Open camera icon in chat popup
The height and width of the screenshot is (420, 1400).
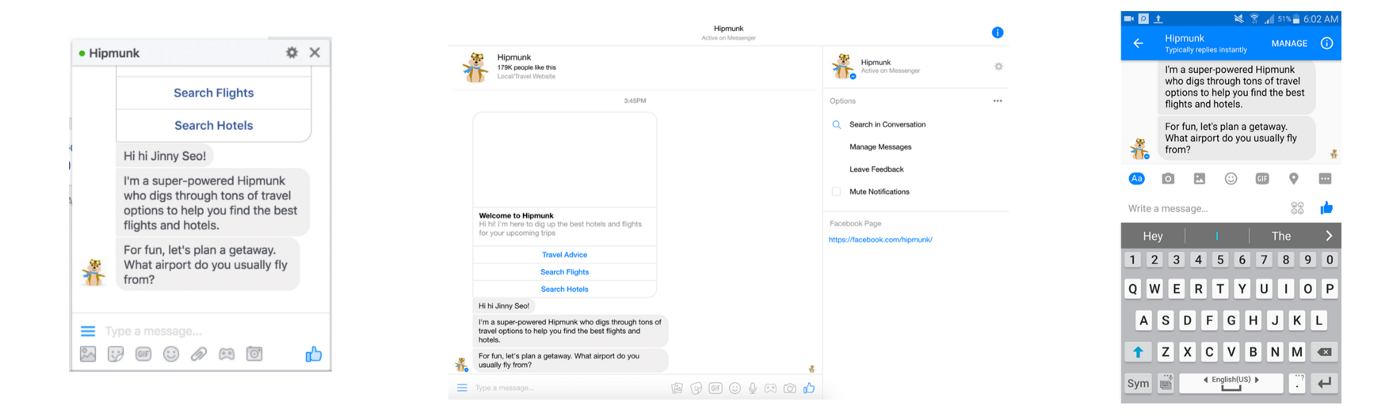[254, 354]
